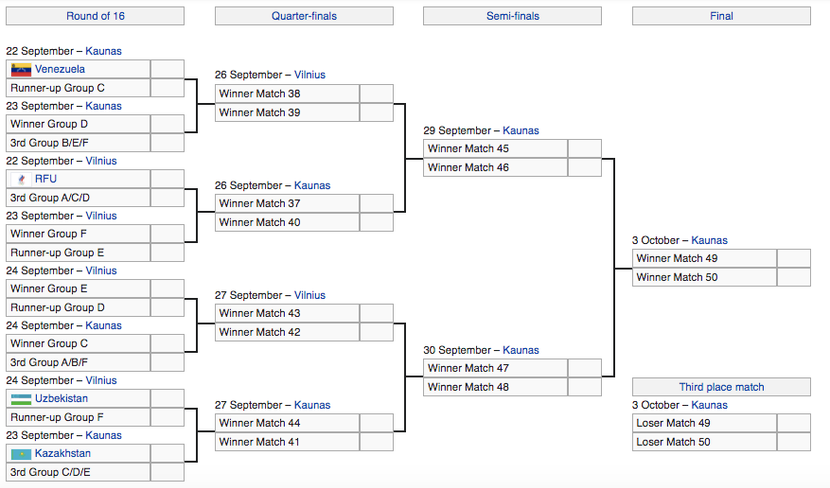This screenshot has width=830, height=488.
Task: Follow the Uzbekistan team link
Action: coord(61,399)
